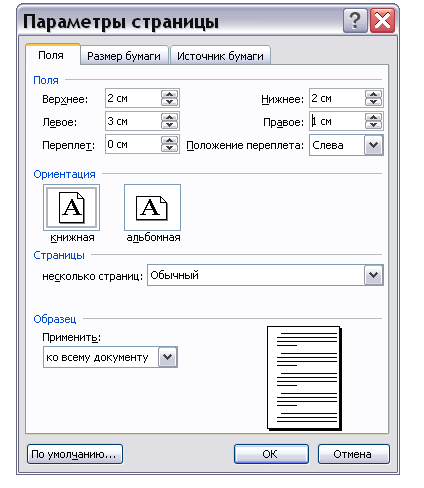Screen dimensions: 424x488
Task: Select альбомная landscape orientation icon
Action: tap(152, 207)
